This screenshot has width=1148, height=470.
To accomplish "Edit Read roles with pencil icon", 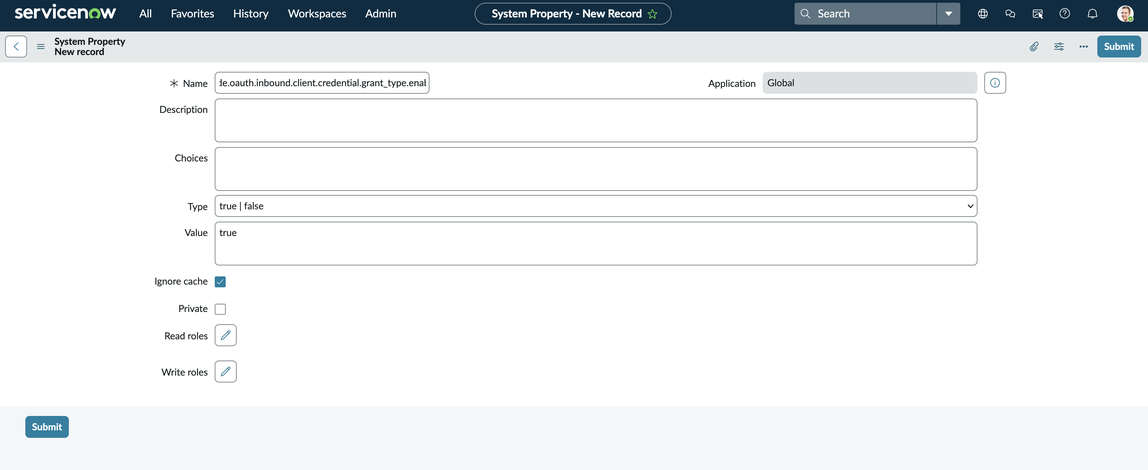I will (226, 336).
